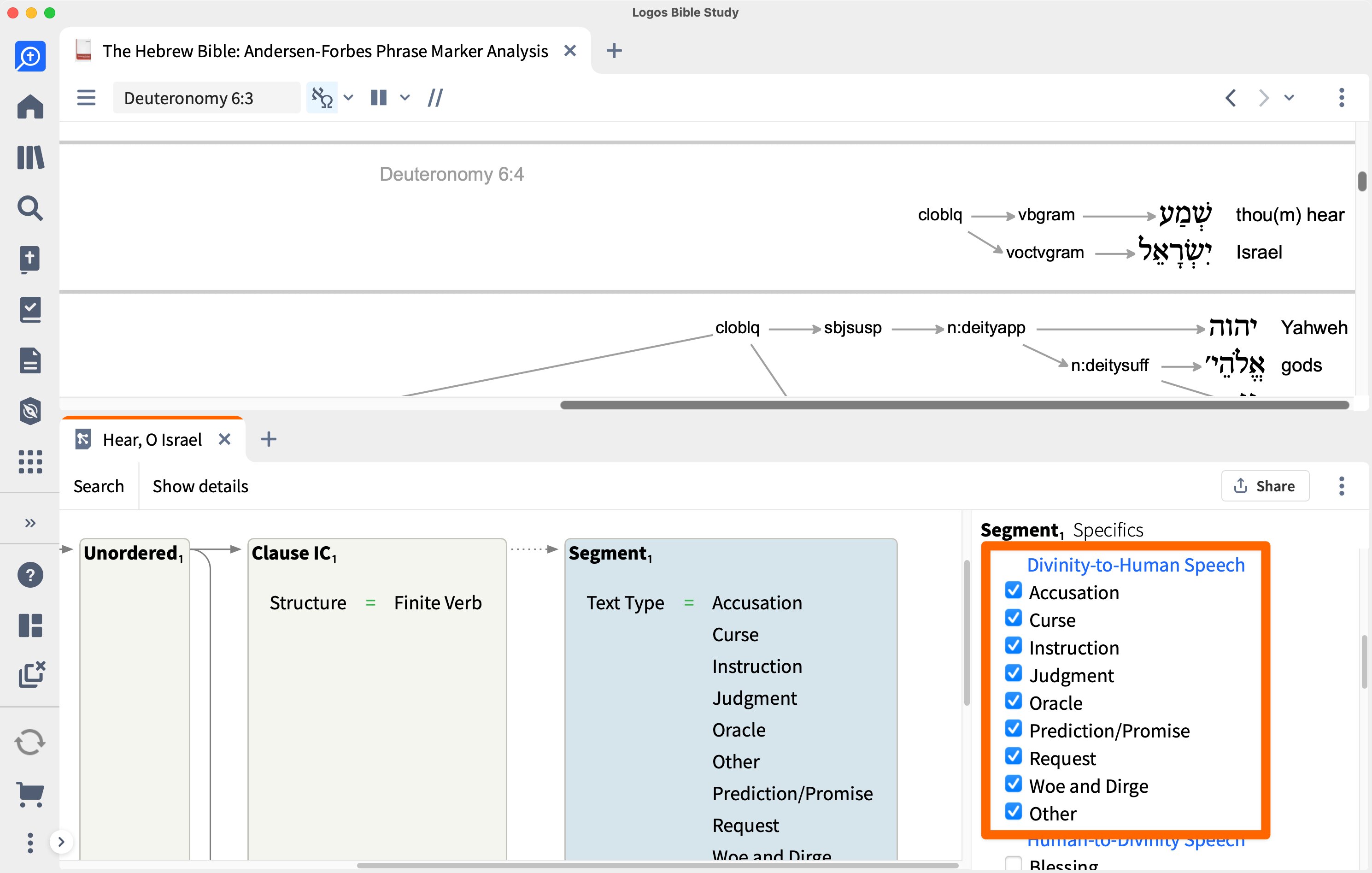This screenshot has width=1372, height=873.
Task: Uncheck the Curse checkbox
Action: point(1013,618)
